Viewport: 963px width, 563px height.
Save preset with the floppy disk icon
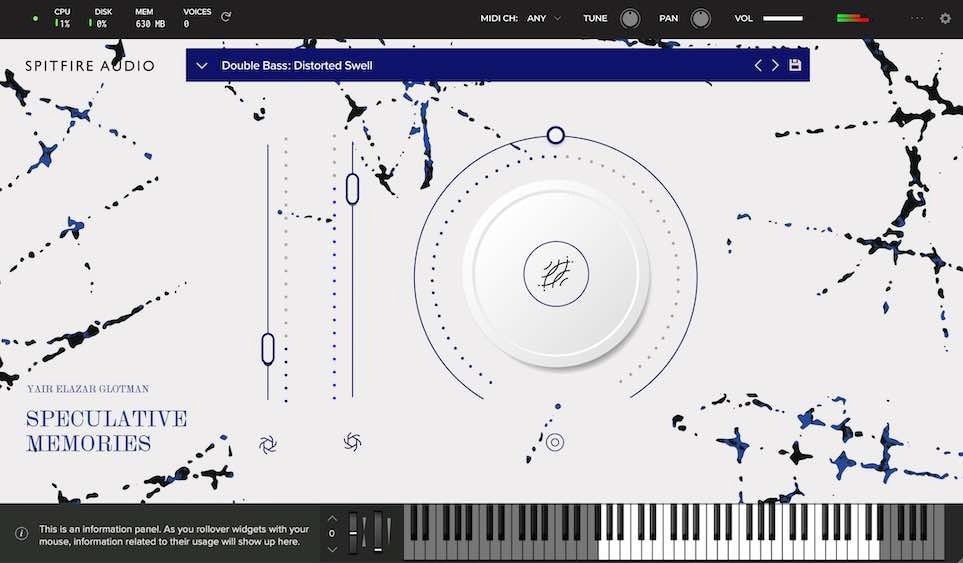(795, 66)
